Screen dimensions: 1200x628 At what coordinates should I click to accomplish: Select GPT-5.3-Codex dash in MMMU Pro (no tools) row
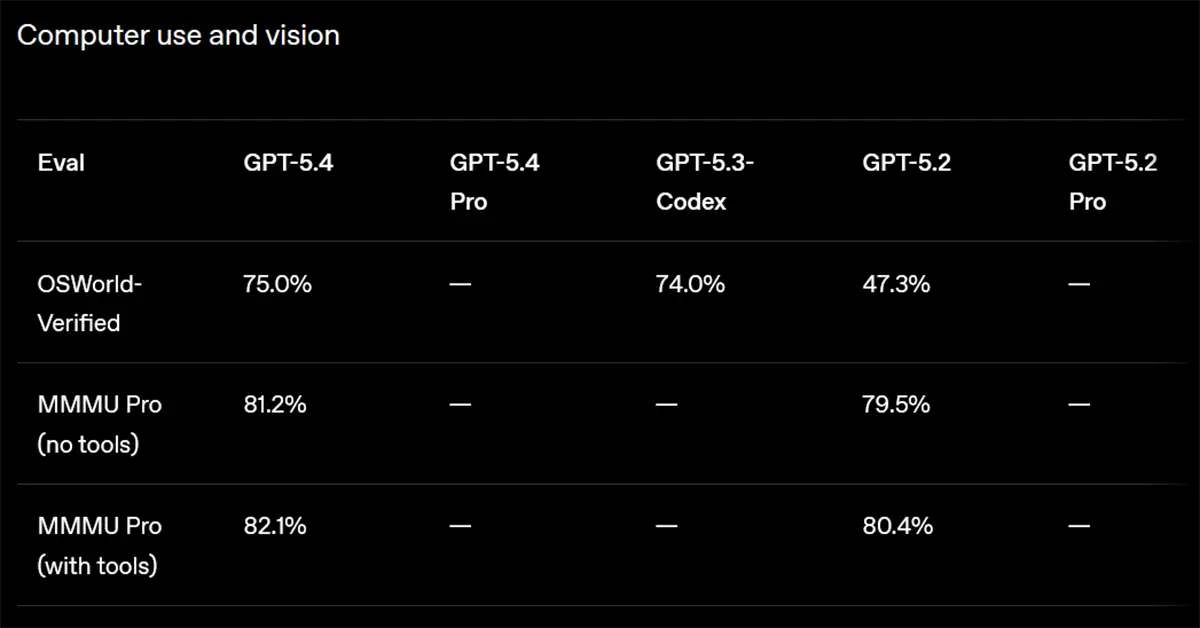667,406
